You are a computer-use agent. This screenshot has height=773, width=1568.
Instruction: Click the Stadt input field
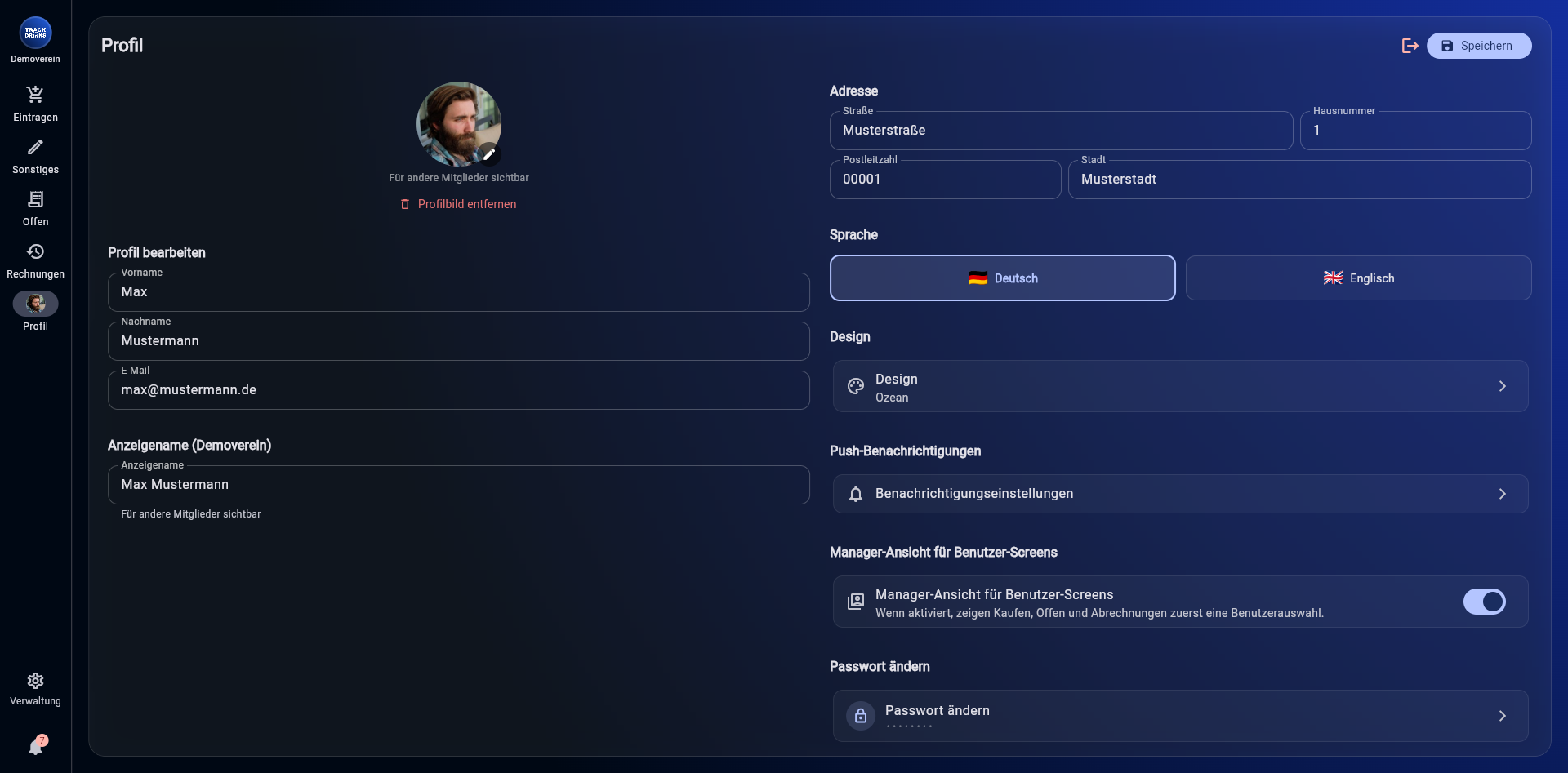[x=1299, y=180]
